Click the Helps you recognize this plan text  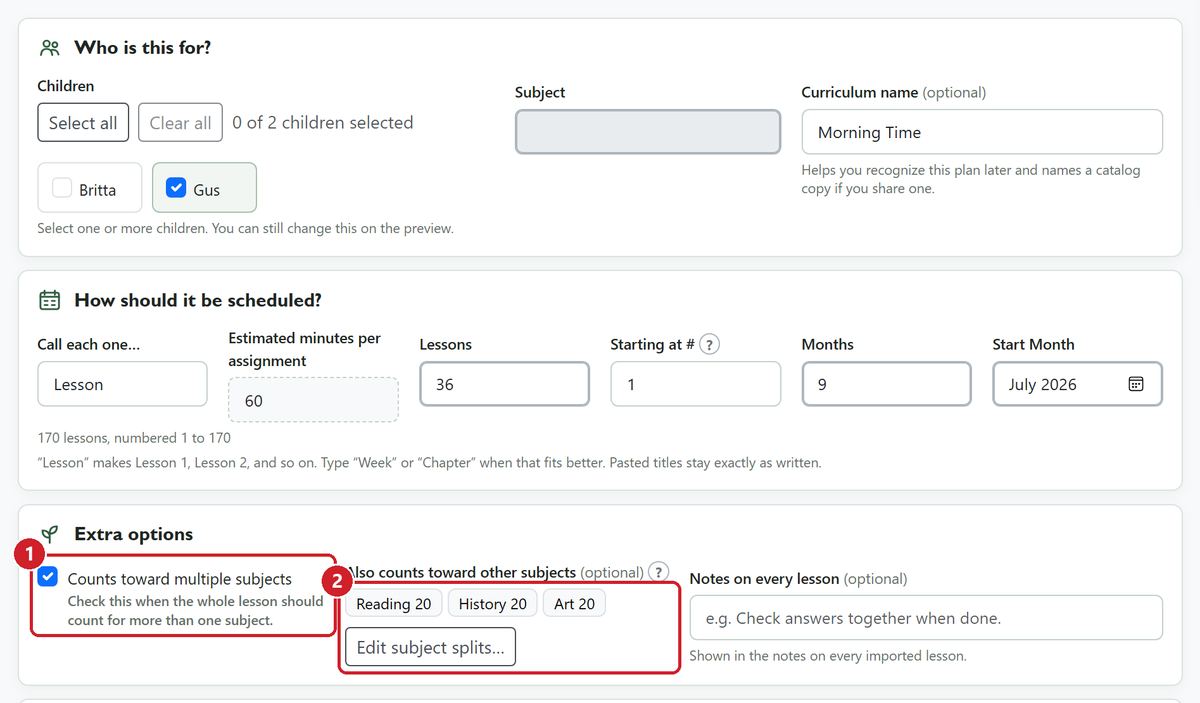(971, 179)
